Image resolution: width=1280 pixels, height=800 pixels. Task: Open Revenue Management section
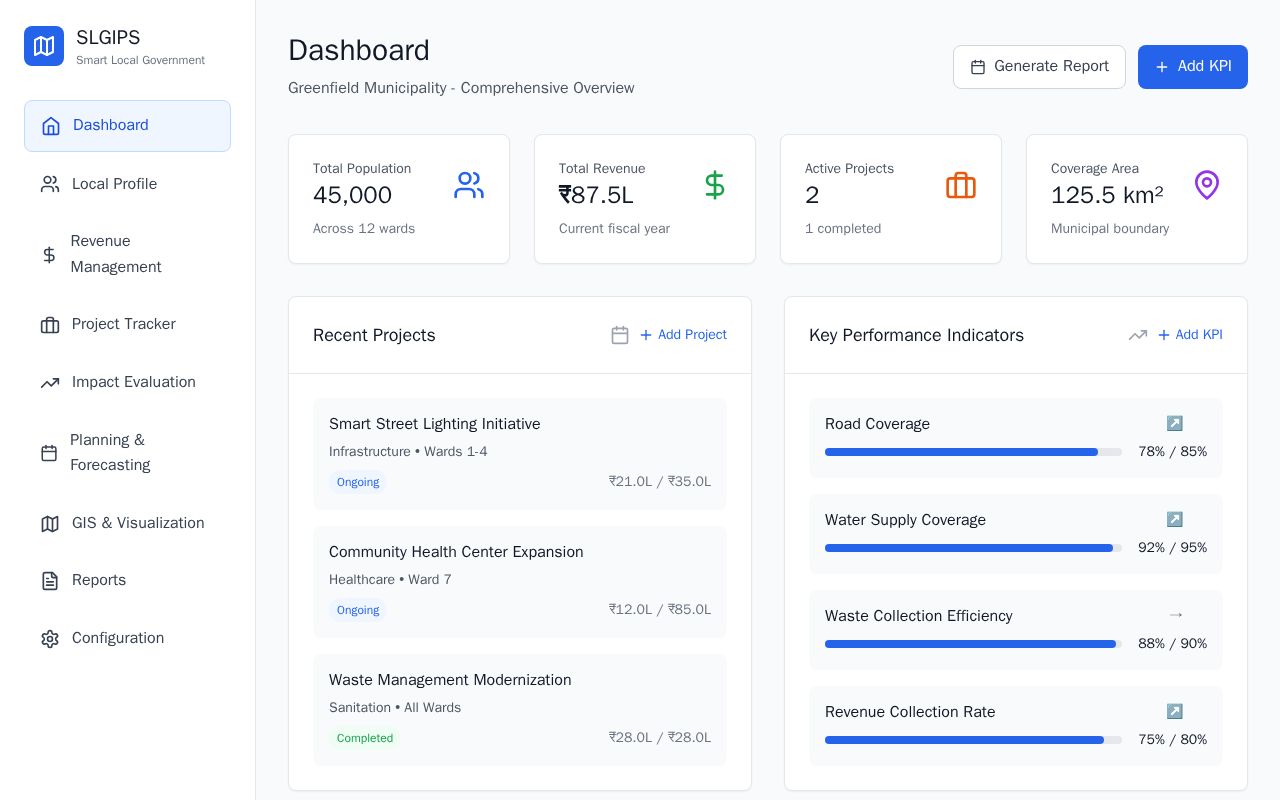point(127,254)
